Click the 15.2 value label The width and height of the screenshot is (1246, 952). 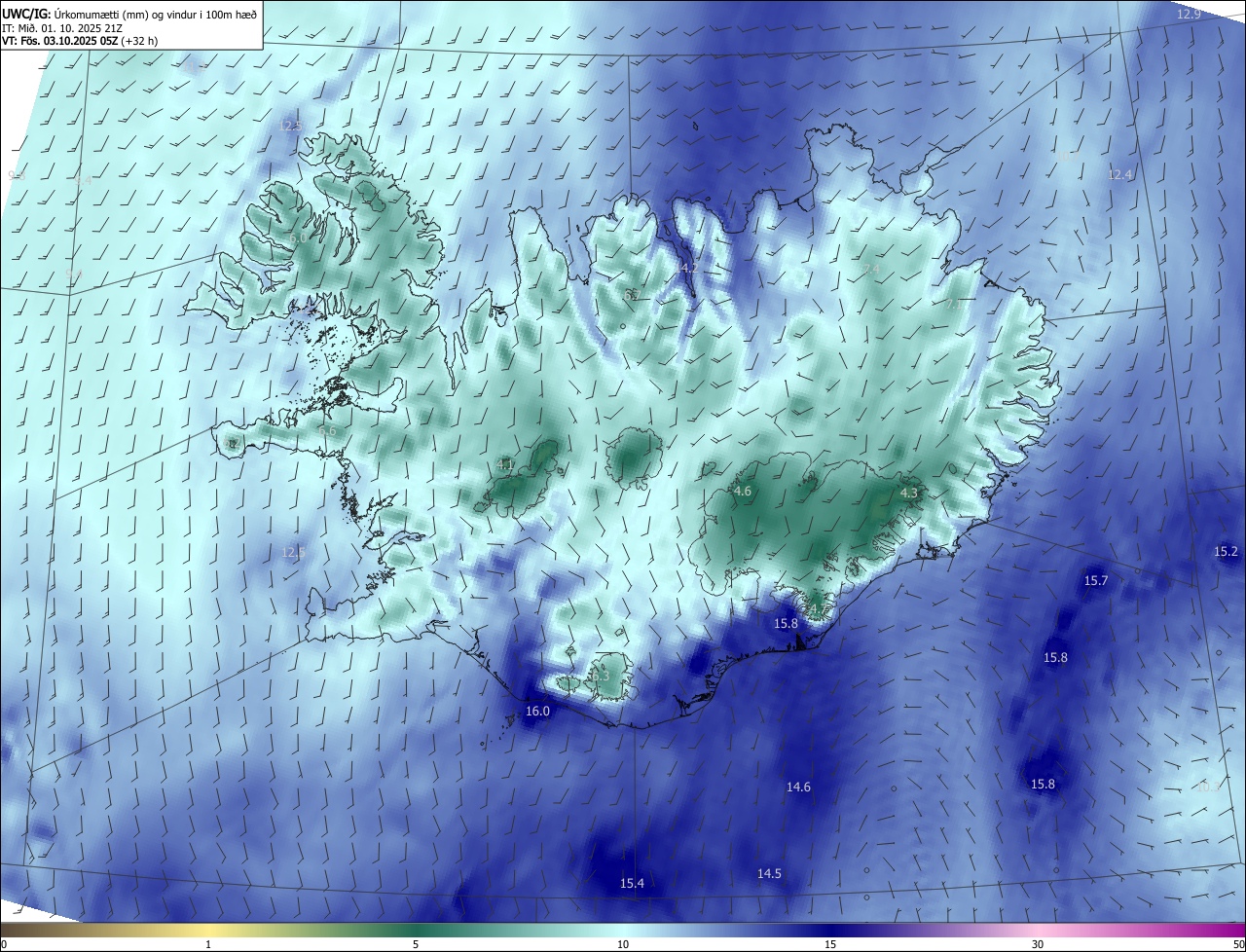pyautogui.click(x=1226, y=551)
